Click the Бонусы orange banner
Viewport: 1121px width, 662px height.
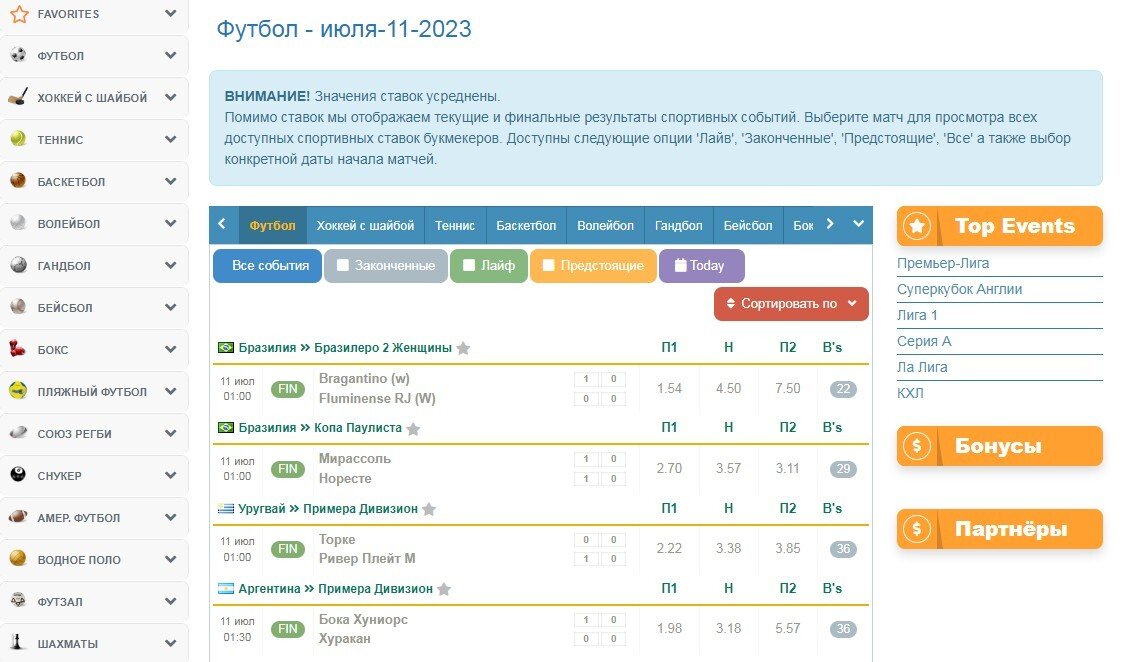pyautogui.click(x=999, y=446)
